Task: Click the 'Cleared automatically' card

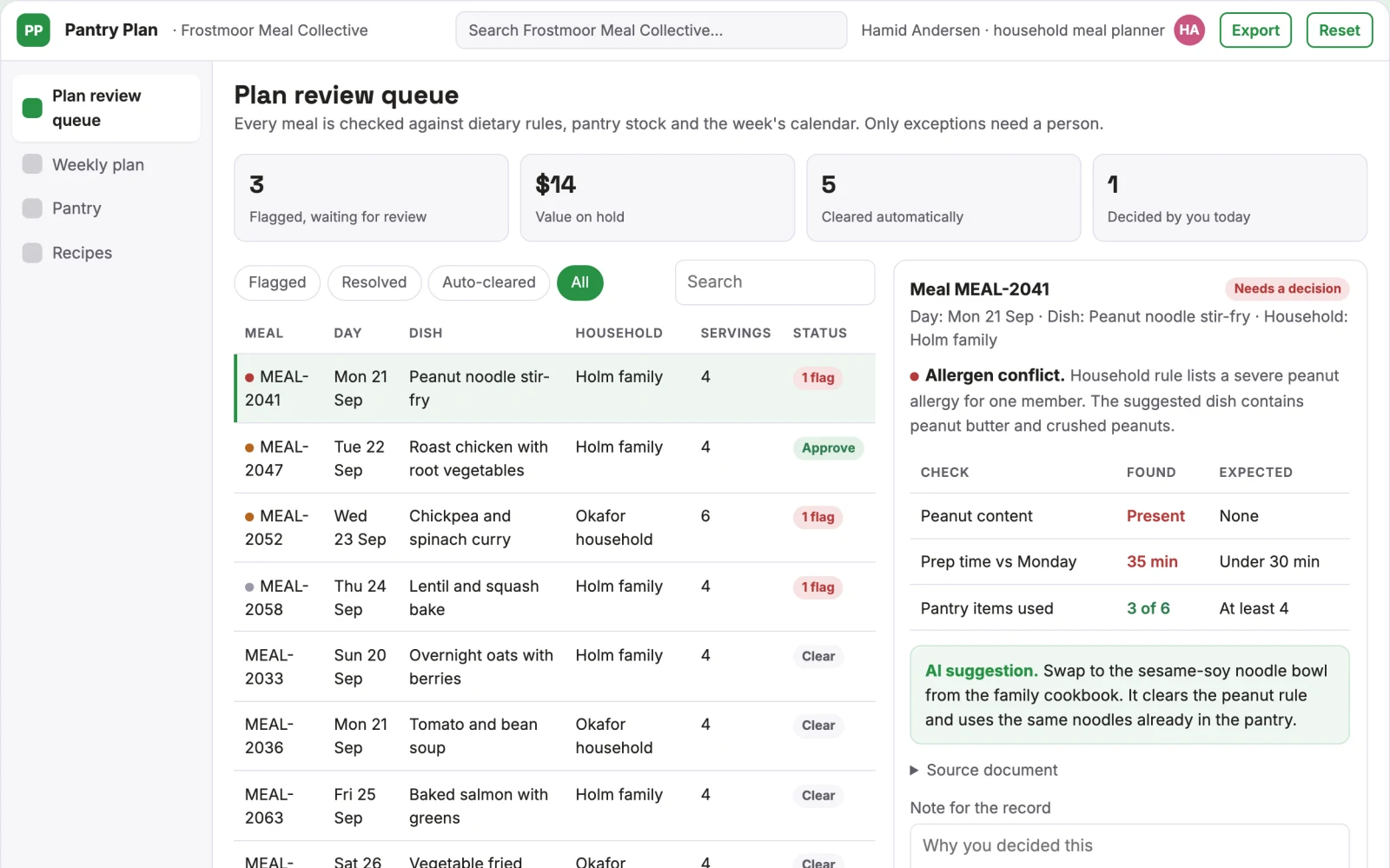Action: click(x=943, y=198)
